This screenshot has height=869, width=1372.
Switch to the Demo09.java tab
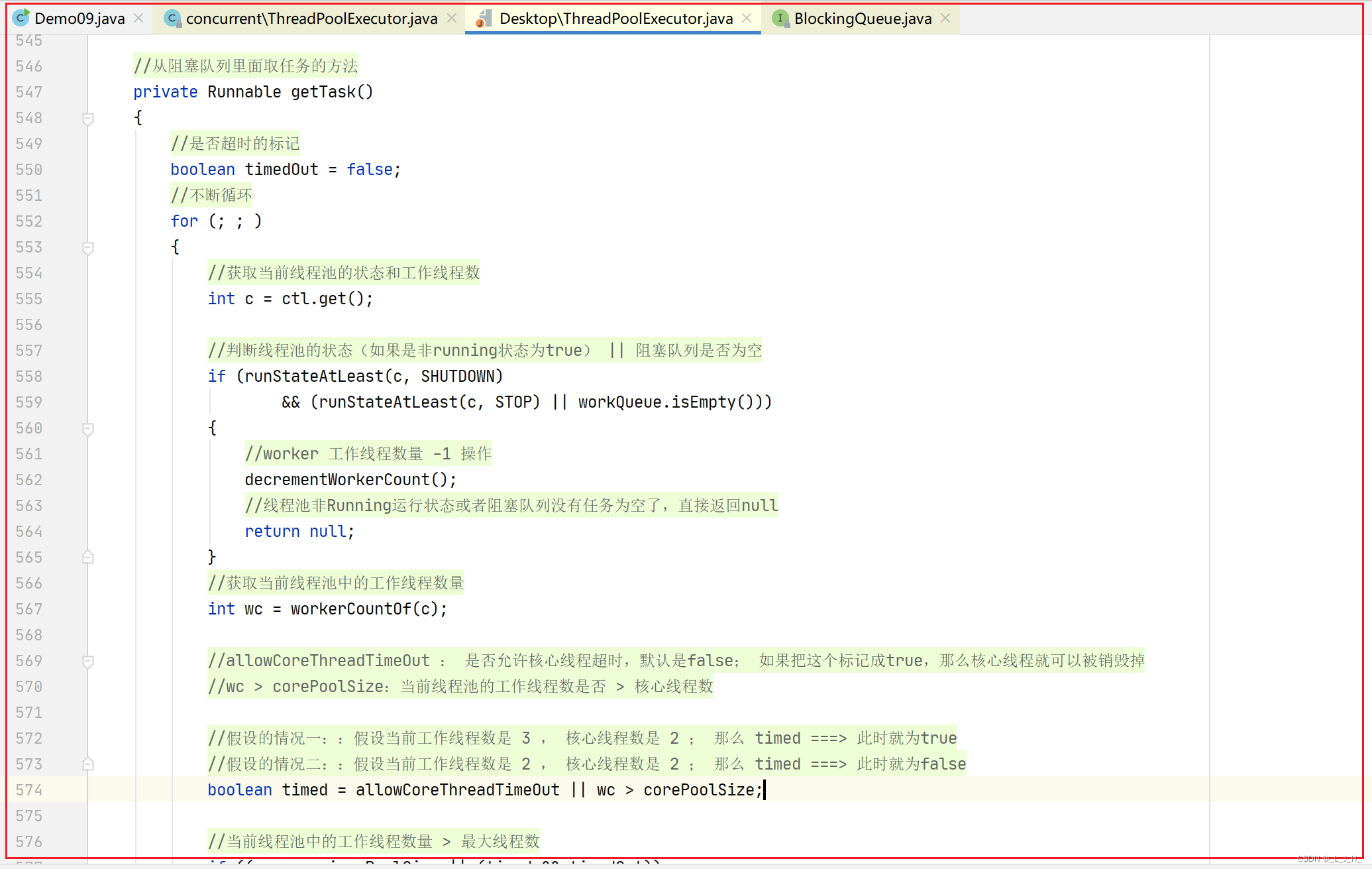79,19
